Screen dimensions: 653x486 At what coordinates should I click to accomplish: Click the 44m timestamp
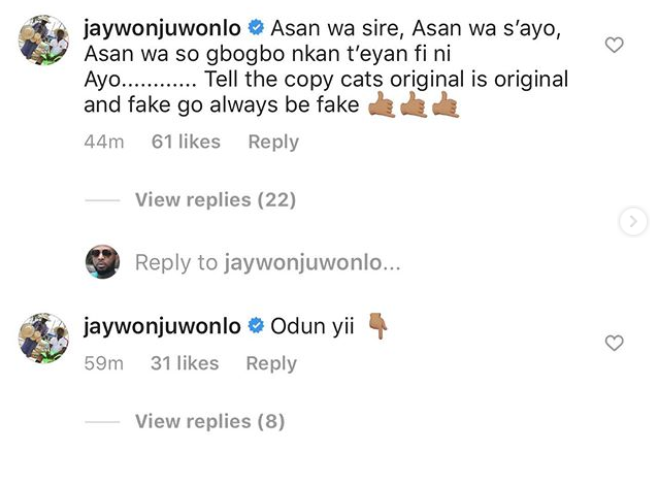coord(104,142)
